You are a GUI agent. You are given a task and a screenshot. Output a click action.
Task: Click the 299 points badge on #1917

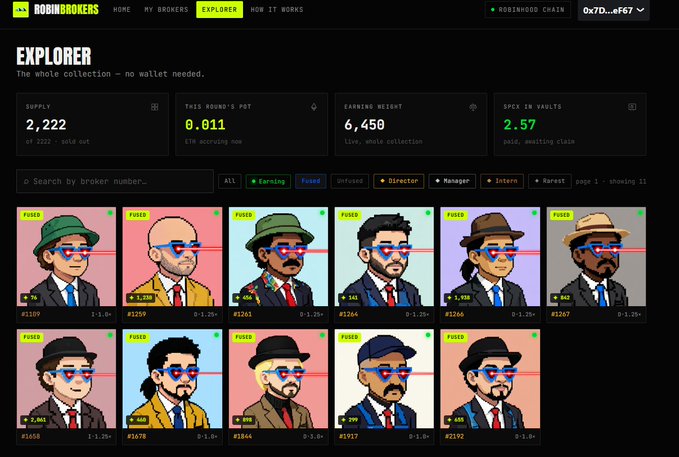350,420
